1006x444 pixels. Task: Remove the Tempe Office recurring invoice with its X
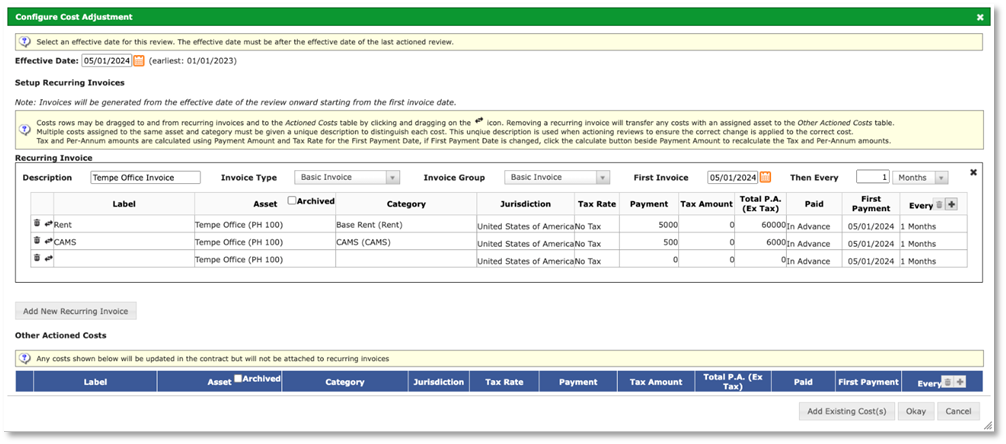click(973, 172)
